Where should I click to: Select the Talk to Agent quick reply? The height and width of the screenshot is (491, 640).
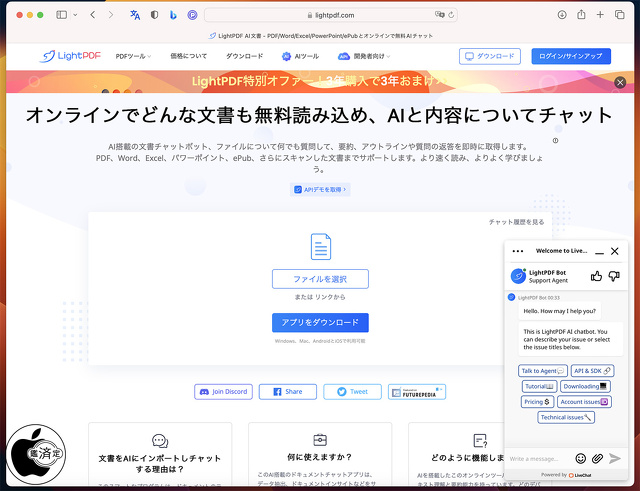pos(543,371)
